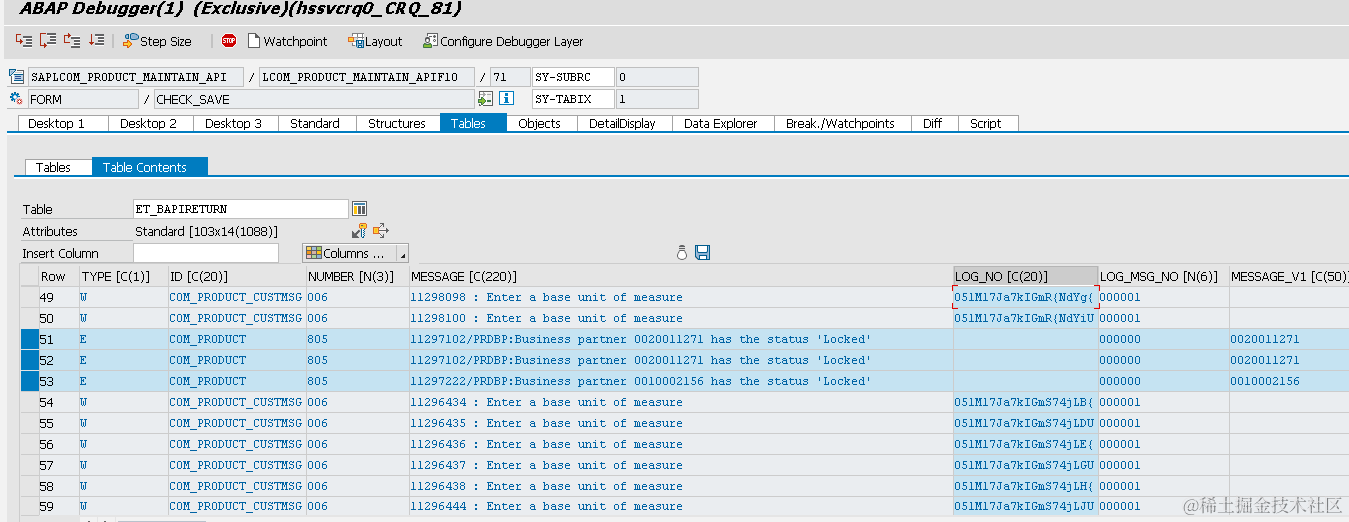Screen dimensions: 1349x522
Task: Click the SY-SUBRC value field showing 0
Action: click(x=656, y=77)
